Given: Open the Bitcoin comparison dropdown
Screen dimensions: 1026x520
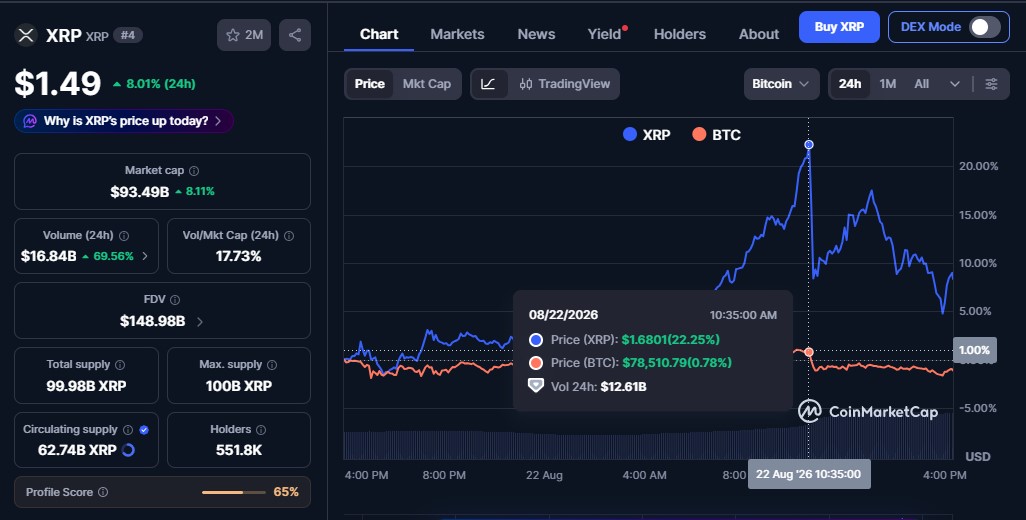Looking at the screenshot, I should pyautogui.click(x=781, y=84).
